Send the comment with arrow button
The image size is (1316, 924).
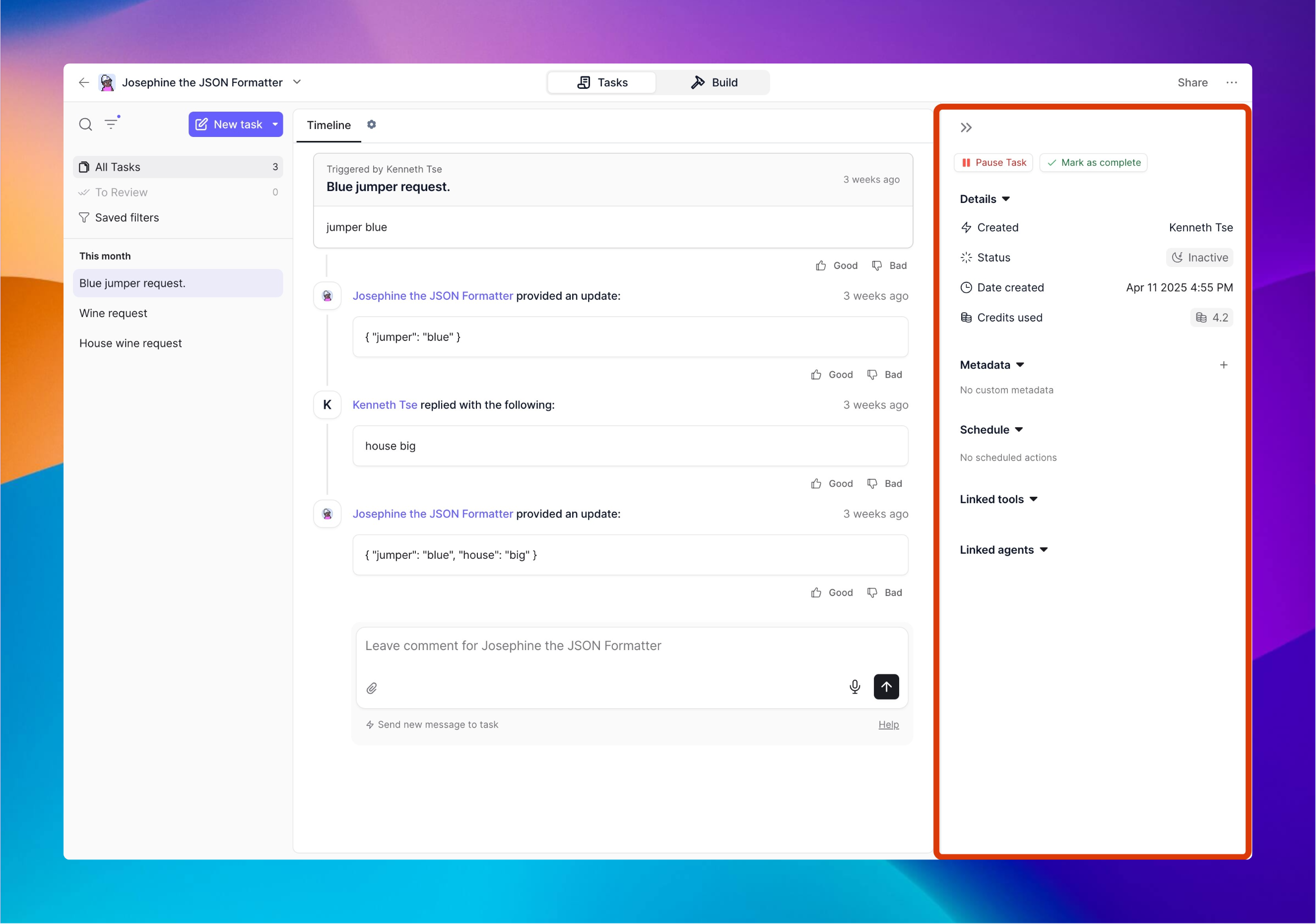886,687
